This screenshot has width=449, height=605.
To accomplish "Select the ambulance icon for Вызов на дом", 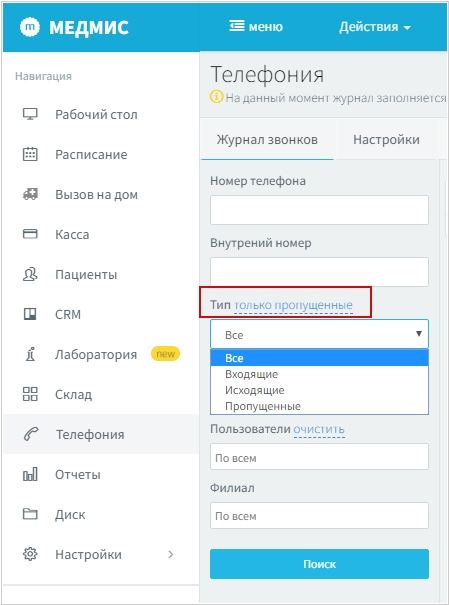I will pyautogui.click(x=30, y=194).
